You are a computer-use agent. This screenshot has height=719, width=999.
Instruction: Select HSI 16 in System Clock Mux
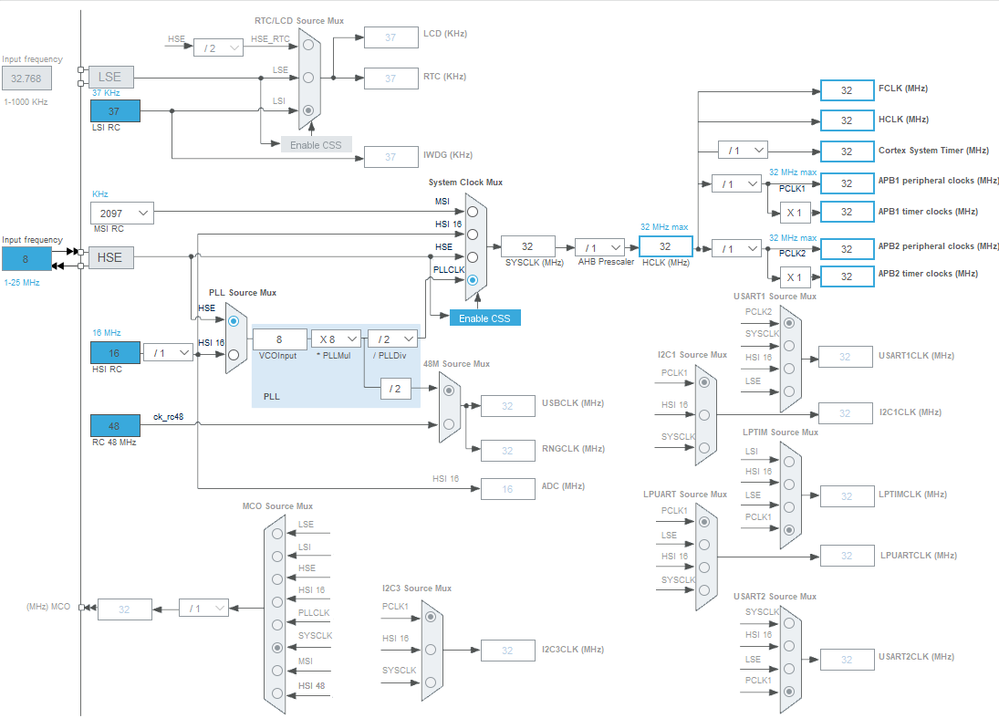click(x=472, y=234)
